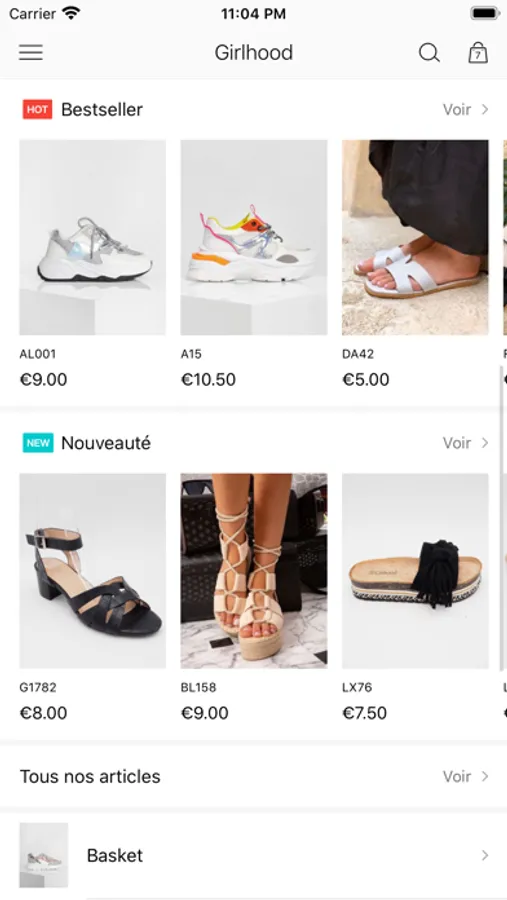This screenshot has height=900, width=507.
Task: Select the A15 colorful sneaker image
Action: (x=254, y=237)
